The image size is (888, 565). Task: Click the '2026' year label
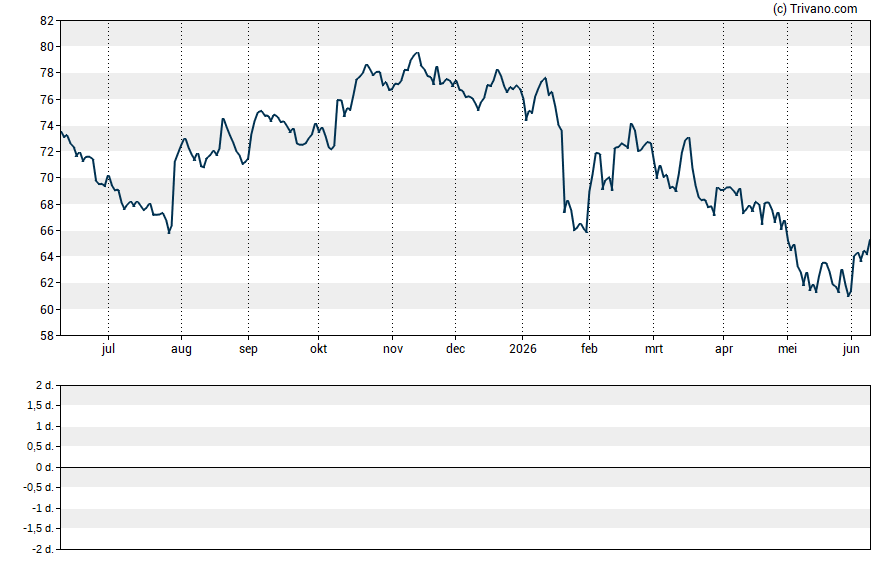(x=523, y=349)
